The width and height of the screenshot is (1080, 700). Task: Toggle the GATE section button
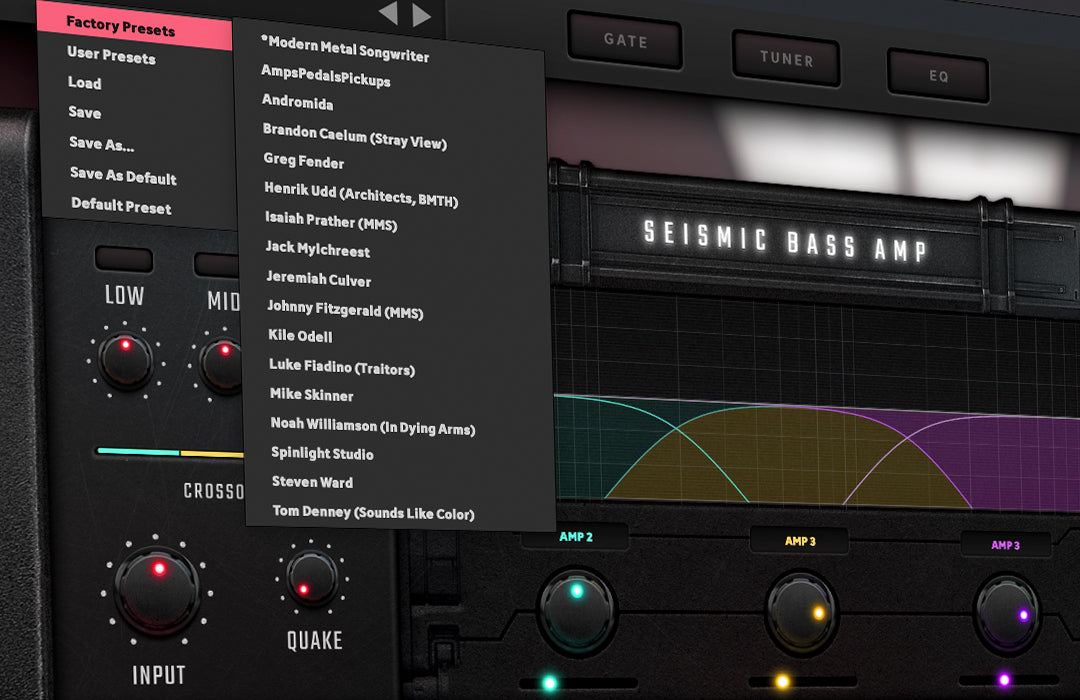click(x=625, y=42)
